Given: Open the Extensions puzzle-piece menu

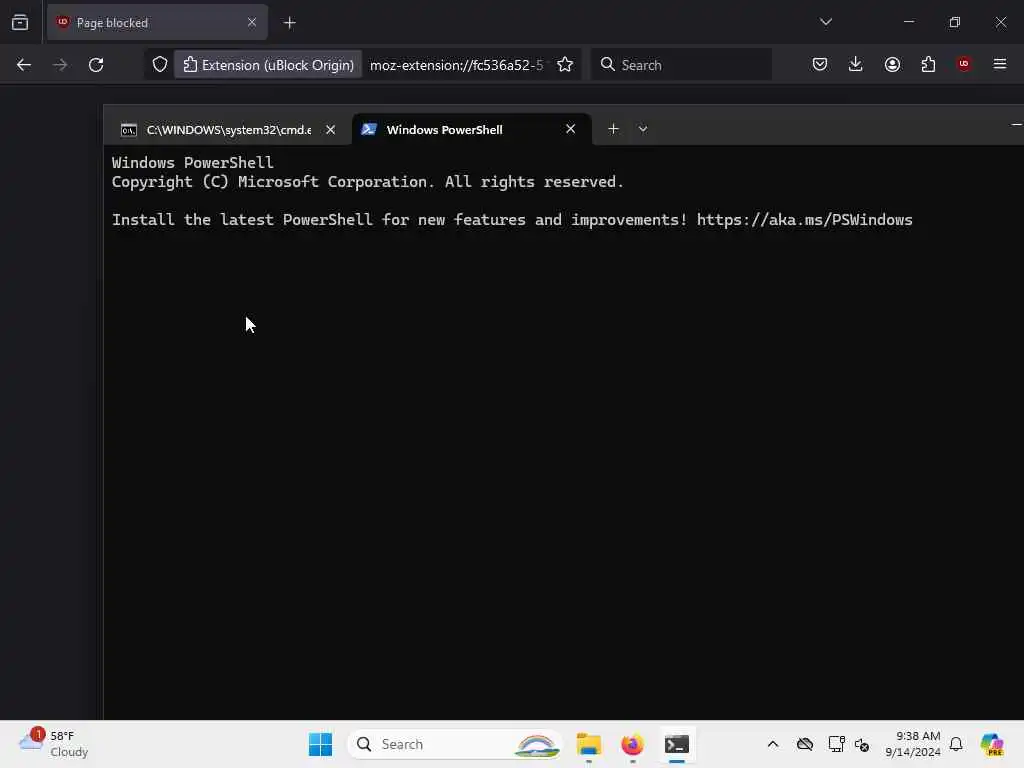Looking at the screenshot, I should (928, 65).
